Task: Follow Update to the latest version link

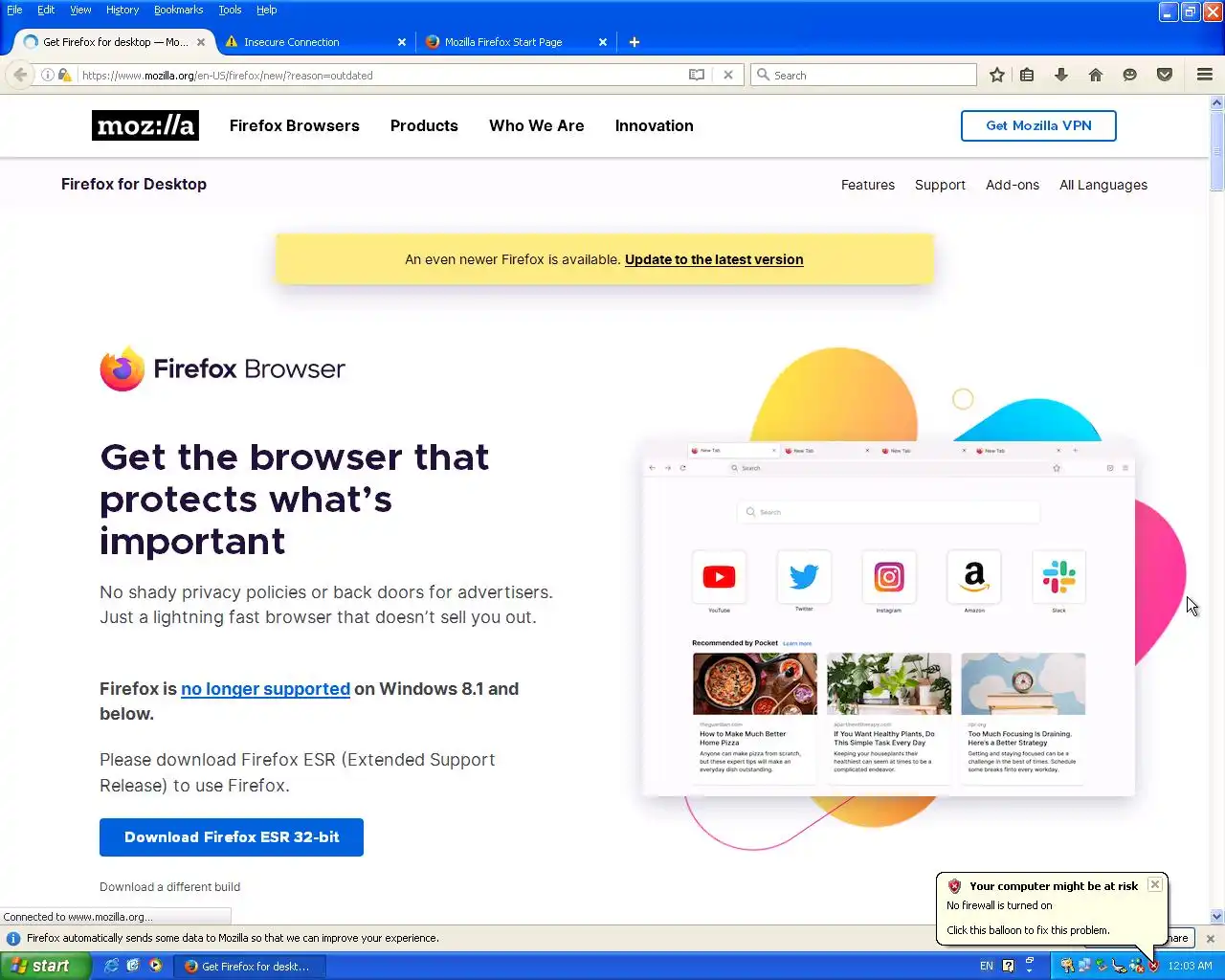Action: pos(714,259)
